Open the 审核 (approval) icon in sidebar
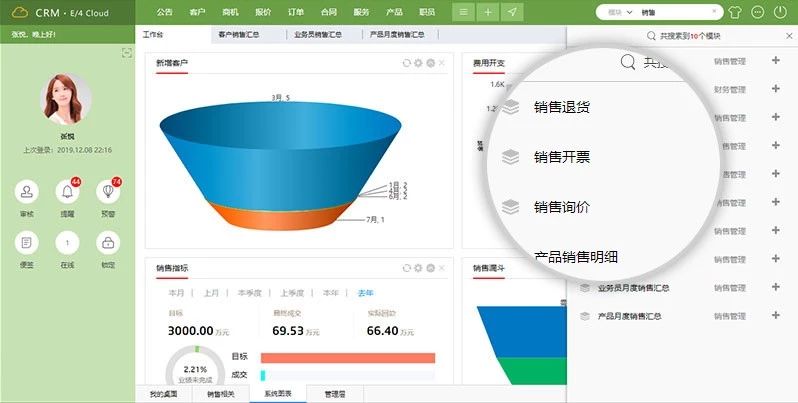798x403 pixels. 27,190
